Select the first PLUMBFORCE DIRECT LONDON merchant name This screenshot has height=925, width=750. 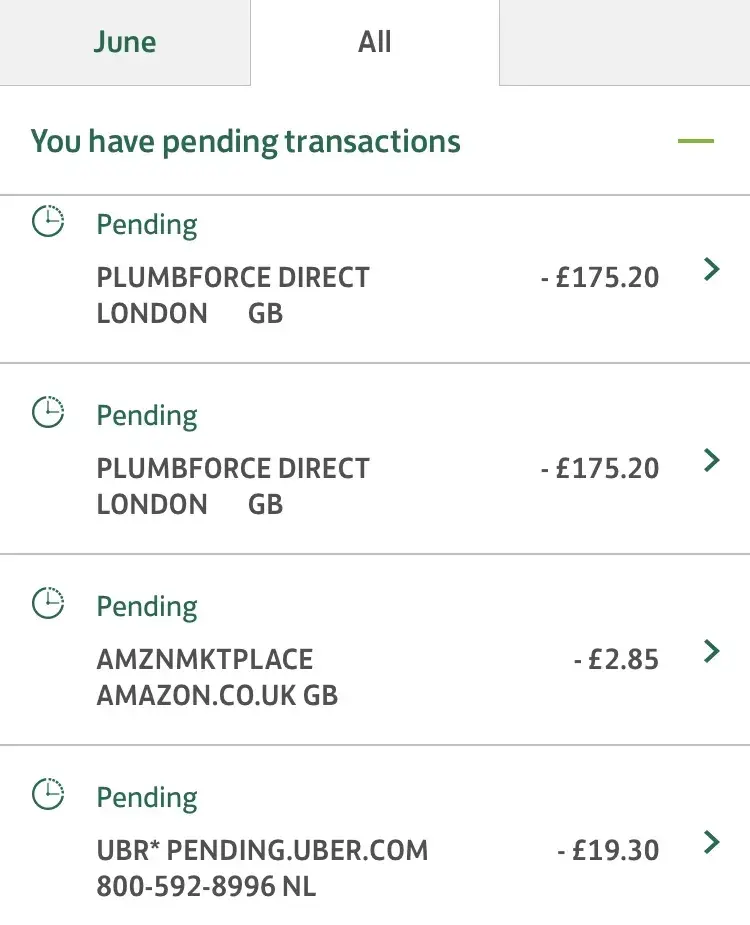coord(233,295)
